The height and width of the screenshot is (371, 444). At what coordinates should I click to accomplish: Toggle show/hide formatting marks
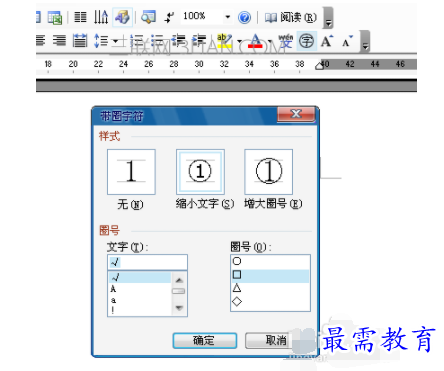point(169,17)
